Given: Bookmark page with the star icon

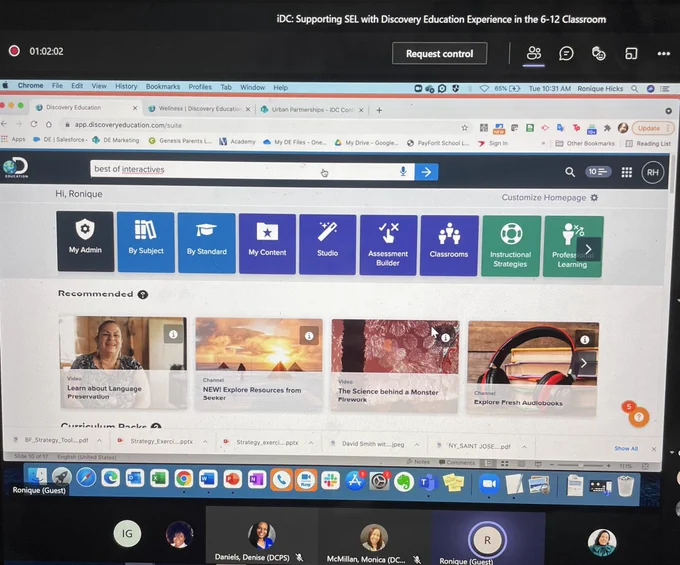Looking at the screenshot, I should pyautogui.click(x=464, y=127).
